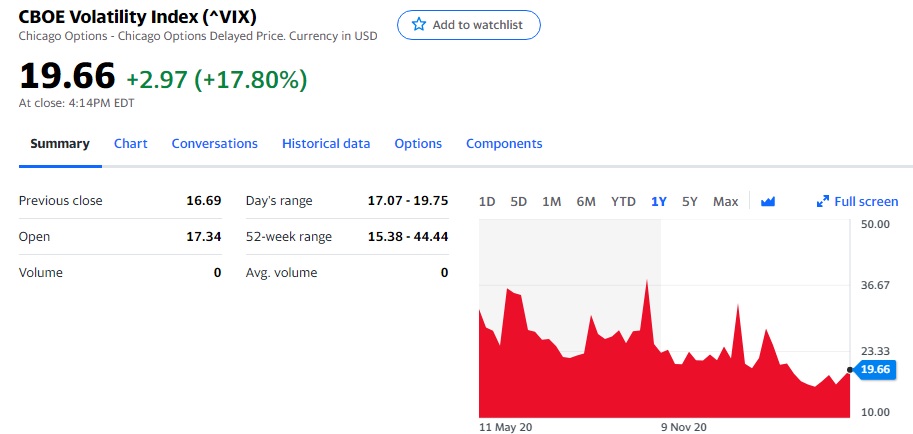
Task: Go to the Conversations tab
Action: (x=214, y=143)
